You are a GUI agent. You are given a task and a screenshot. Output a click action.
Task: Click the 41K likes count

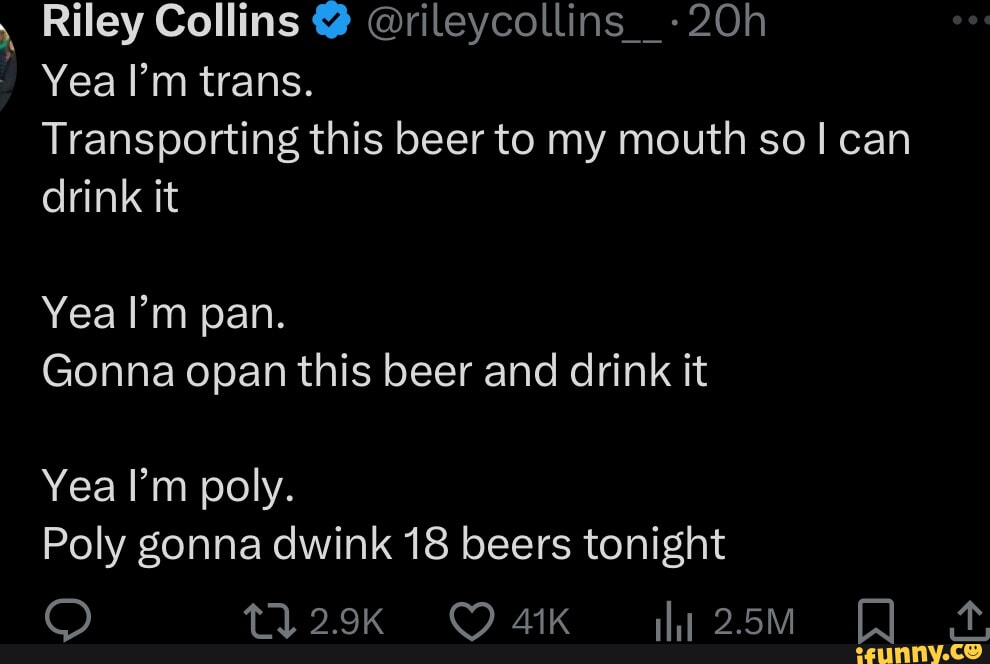[540, 623]
